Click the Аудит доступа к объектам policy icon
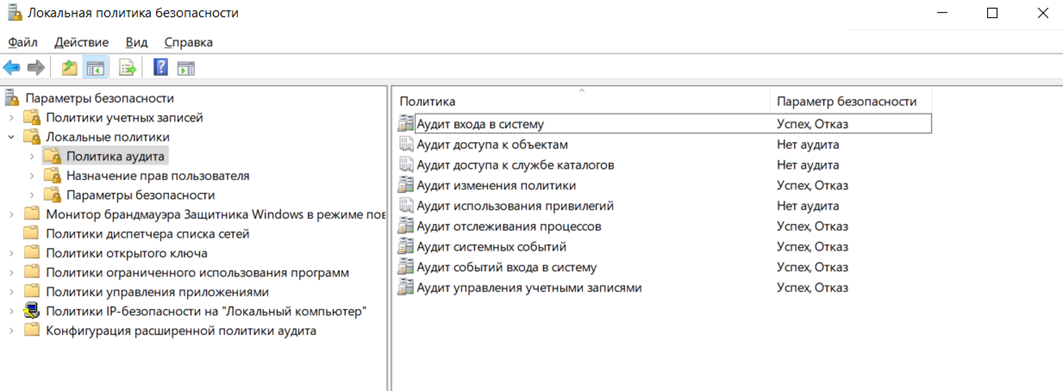The image size is (1063, 391). (405, 144)
